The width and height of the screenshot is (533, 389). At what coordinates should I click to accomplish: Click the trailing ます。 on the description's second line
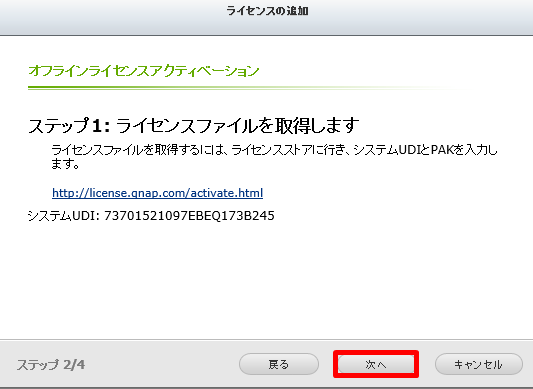point(65,164)
